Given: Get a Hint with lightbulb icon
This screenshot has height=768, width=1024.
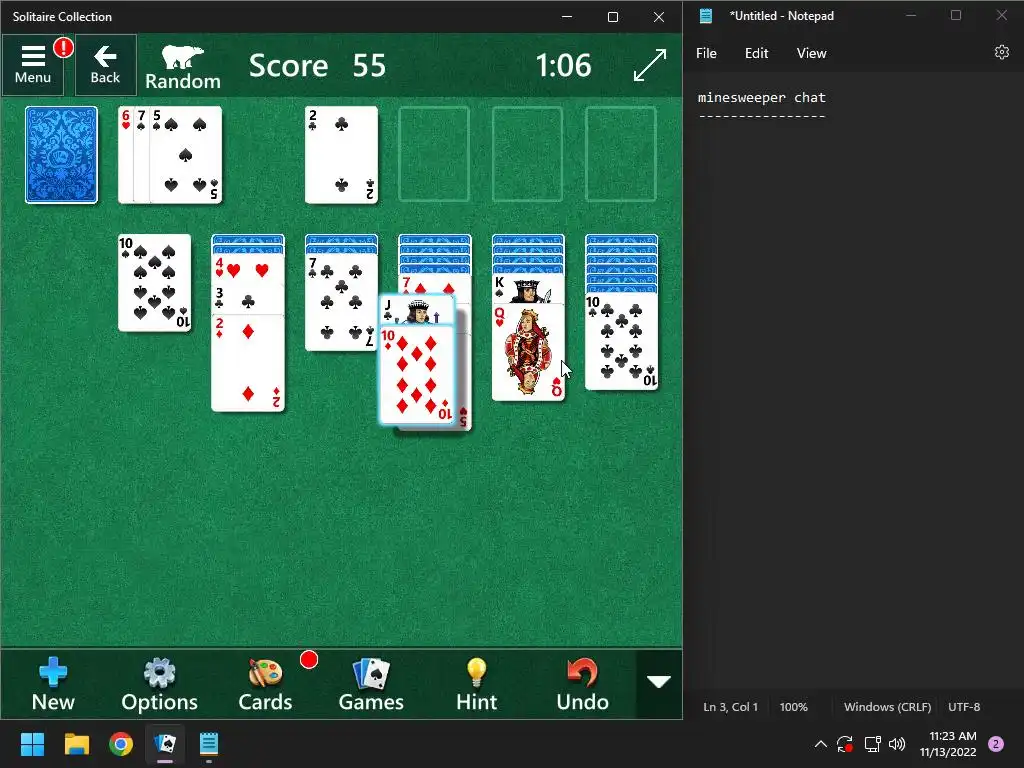Looking at the screenshot, I should point(477,684).
